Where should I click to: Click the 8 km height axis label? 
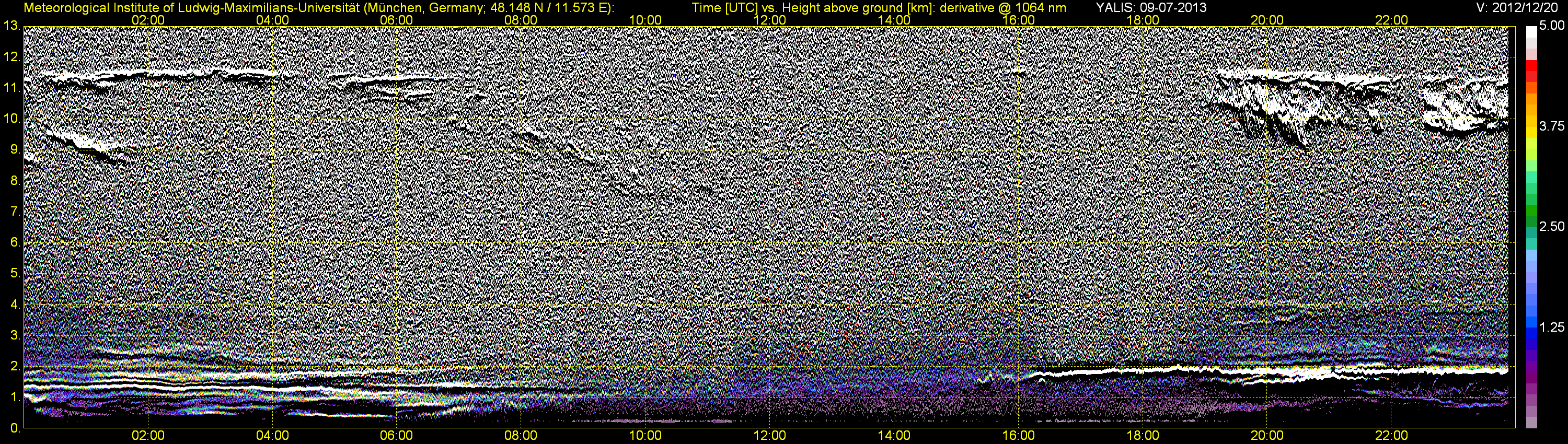click(x=15, y=181)
